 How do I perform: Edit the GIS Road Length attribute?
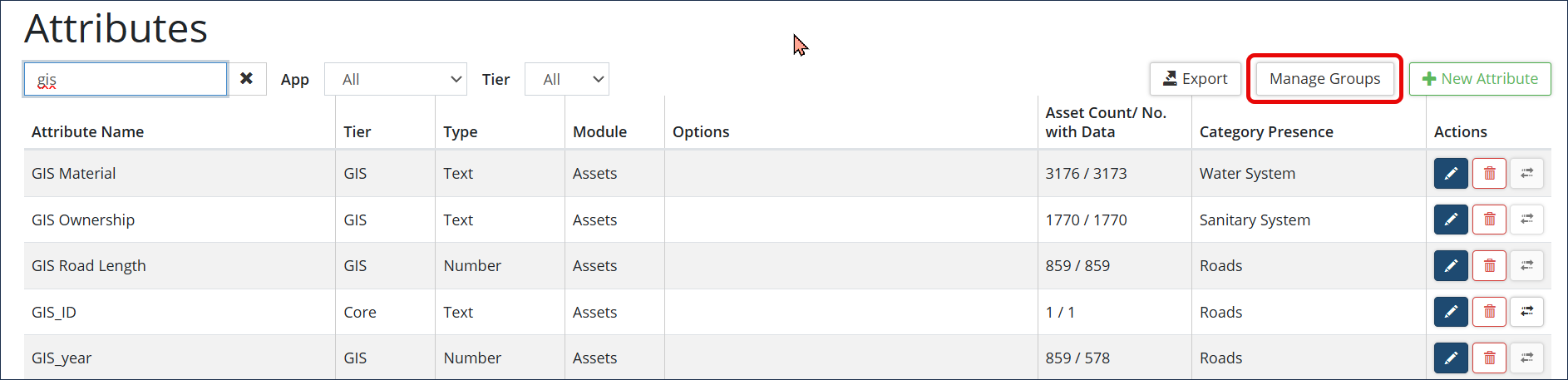(1451, 266)
